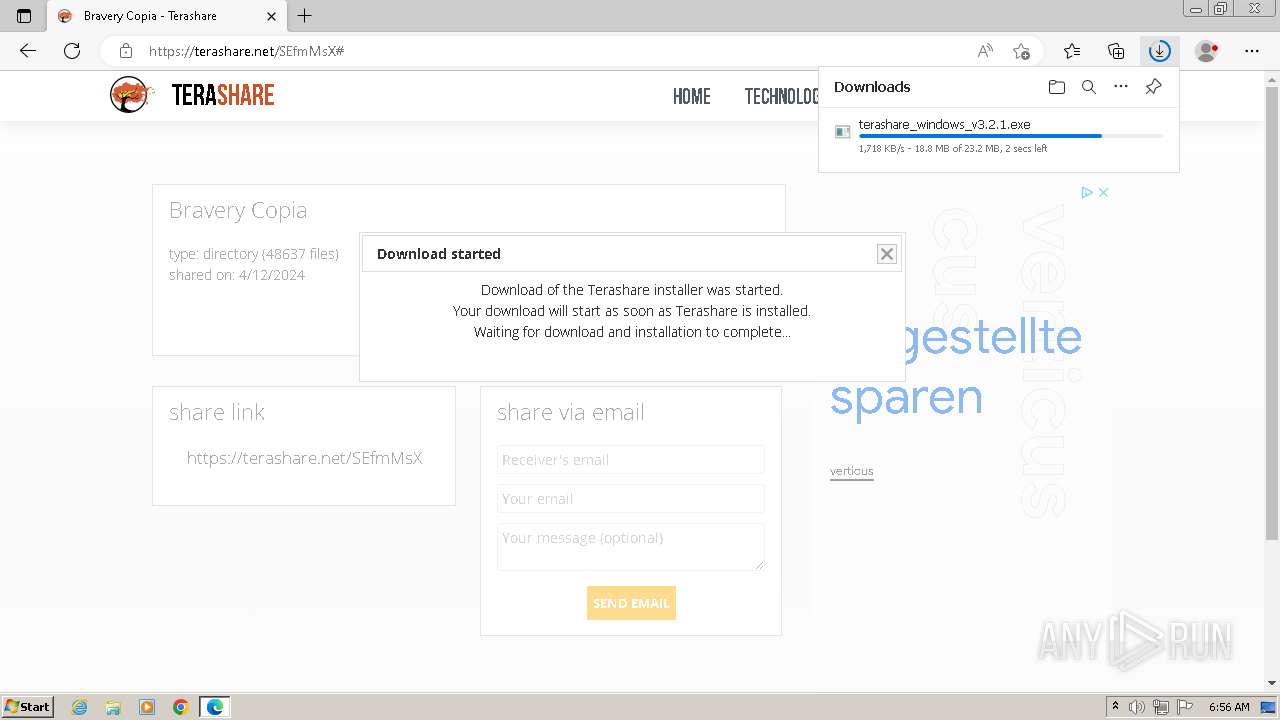Viewport: 1280px width, 720px height.
Task: Toggle the Downloads toolbar icon
Action: tap(1159, 51)
